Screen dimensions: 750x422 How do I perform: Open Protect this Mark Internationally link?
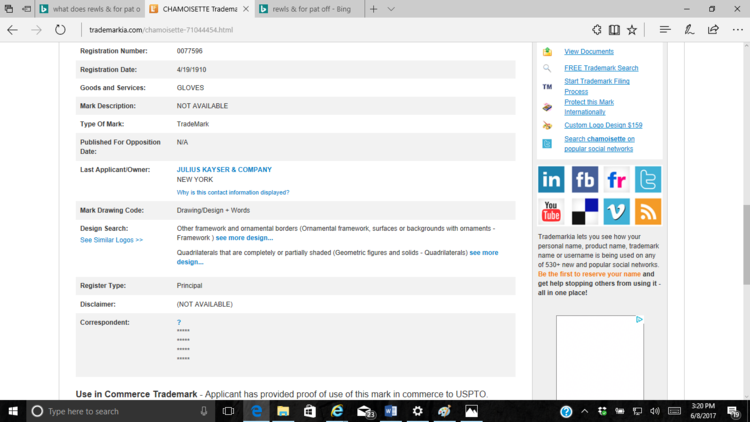coord(589,107)
